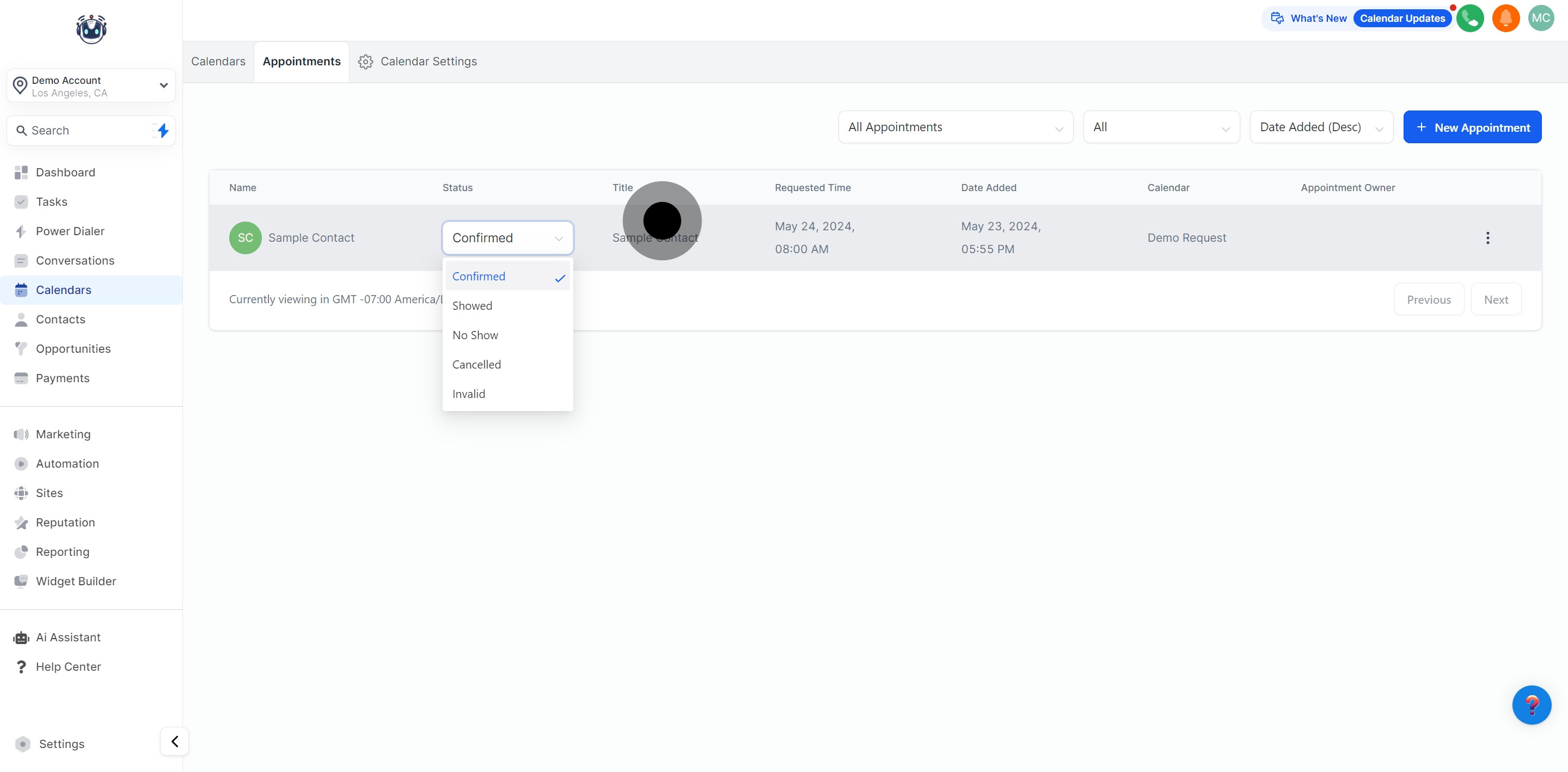Open Calendar Updates in What's New
1568x772 pixels.
tap(1402, 19)
